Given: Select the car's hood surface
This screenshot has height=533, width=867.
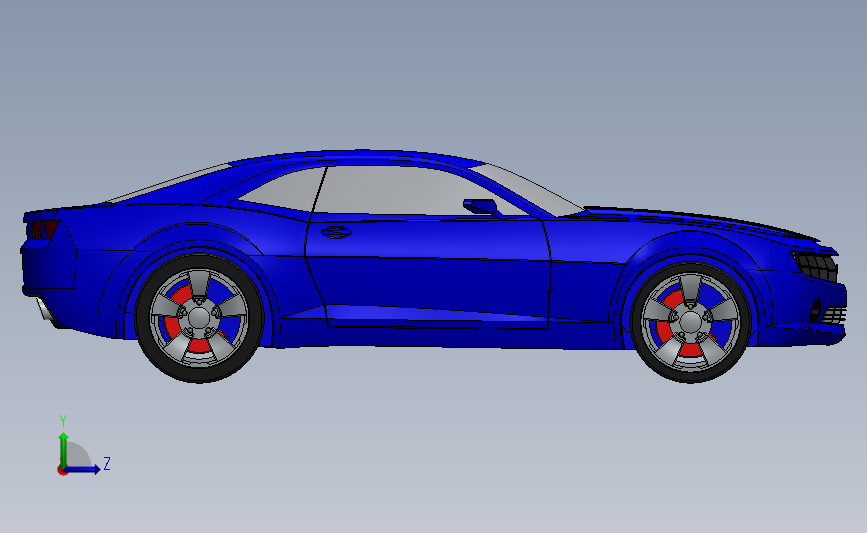Looking at the screenshot, I should pos(697,218).
